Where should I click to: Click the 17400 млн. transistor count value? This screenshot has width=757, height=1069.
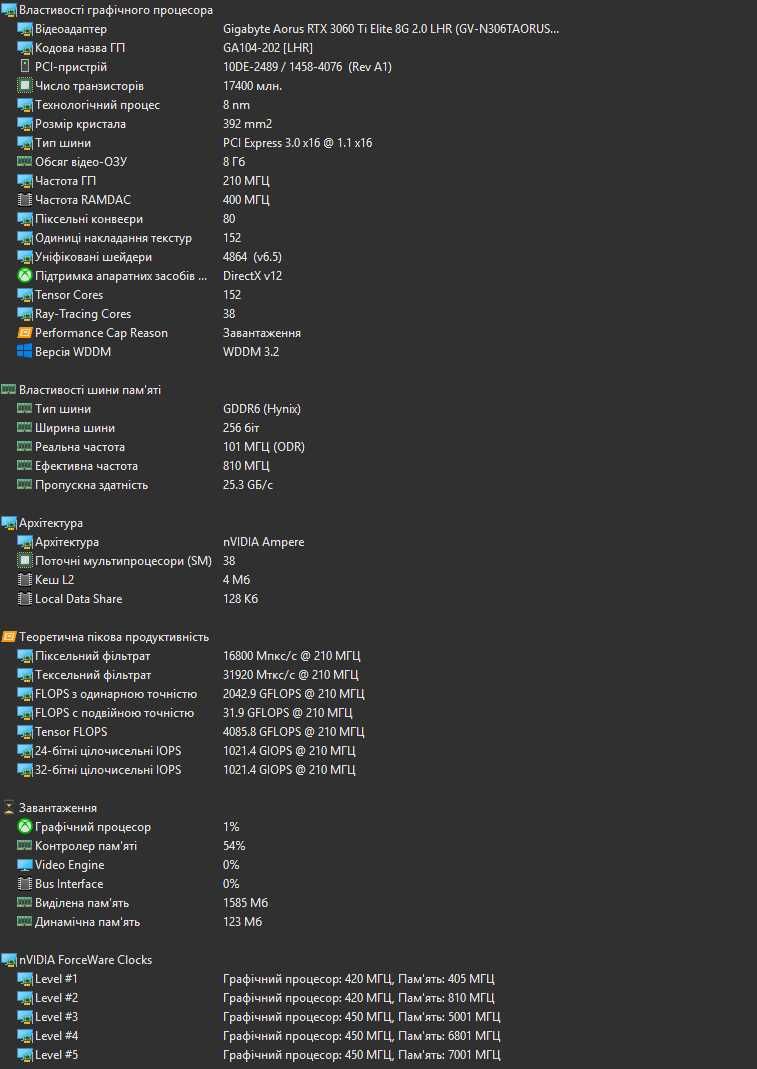(252, 86)
